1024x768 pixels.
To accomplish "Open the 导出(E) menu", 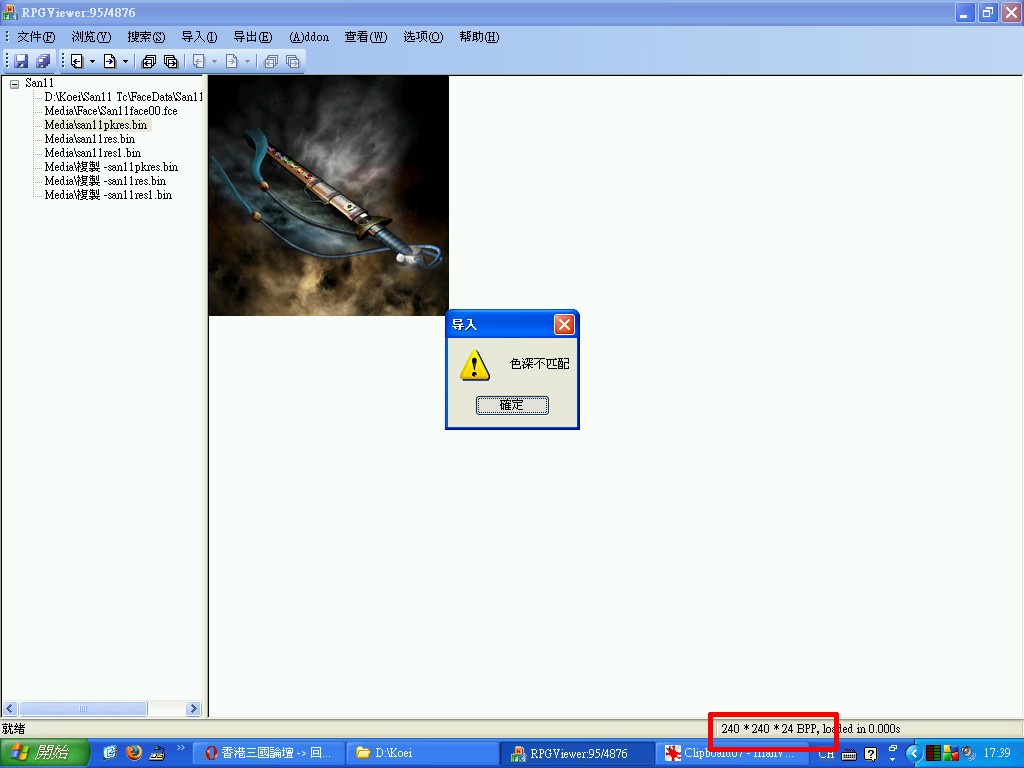I will click(253, 37).
